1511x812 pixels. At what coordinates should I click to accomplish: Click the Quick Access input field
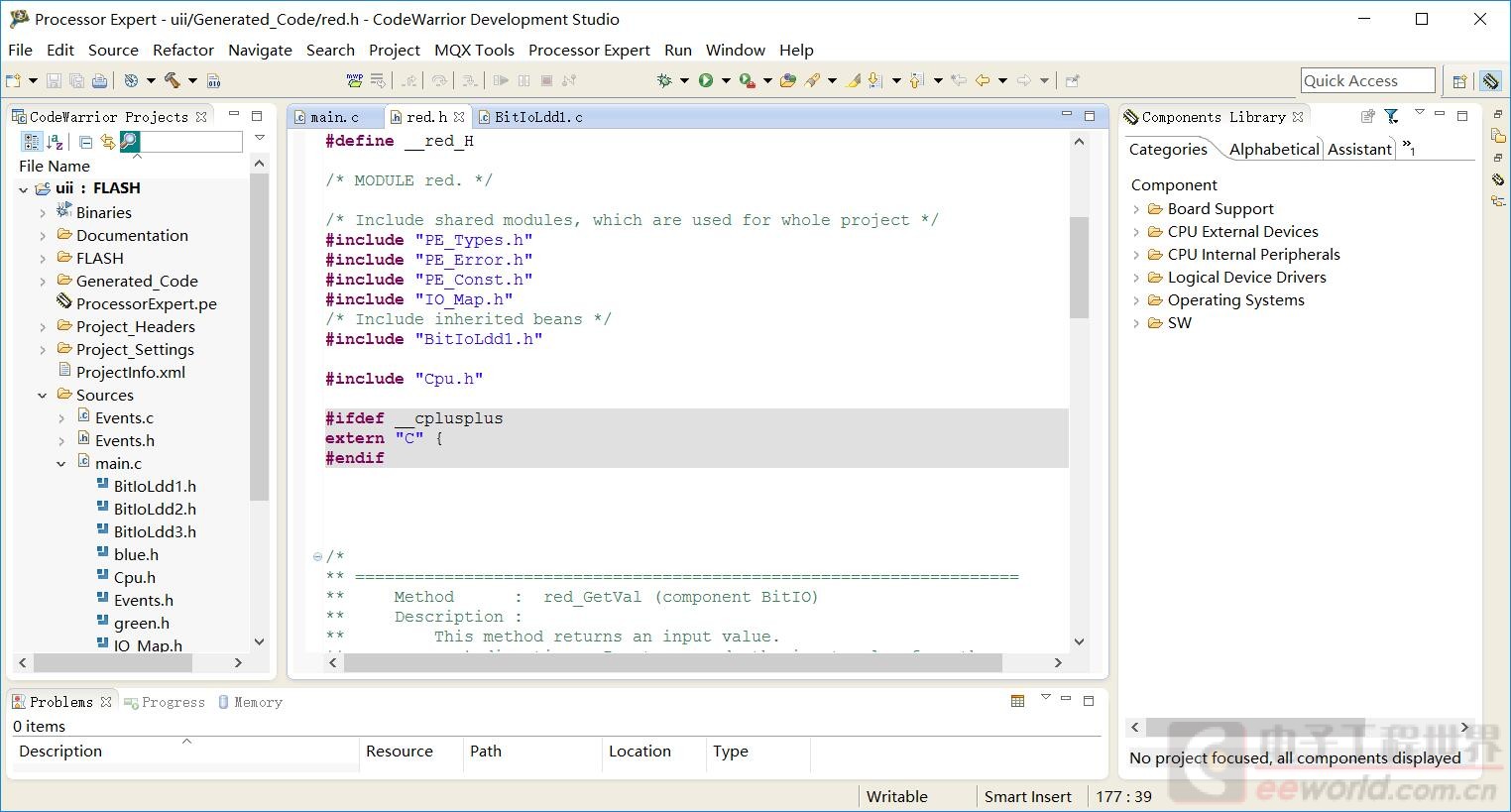pyautogui.click(x=1367, y=81)
